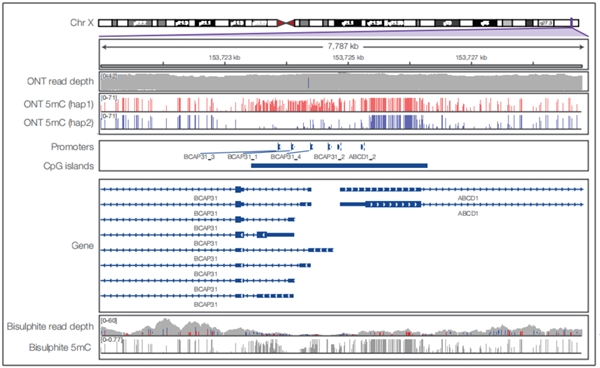Select the ONT 5mC (hap1) track name
Image resolution: width=600 pixels, height=368 pixels.
[x=59, y=104]
